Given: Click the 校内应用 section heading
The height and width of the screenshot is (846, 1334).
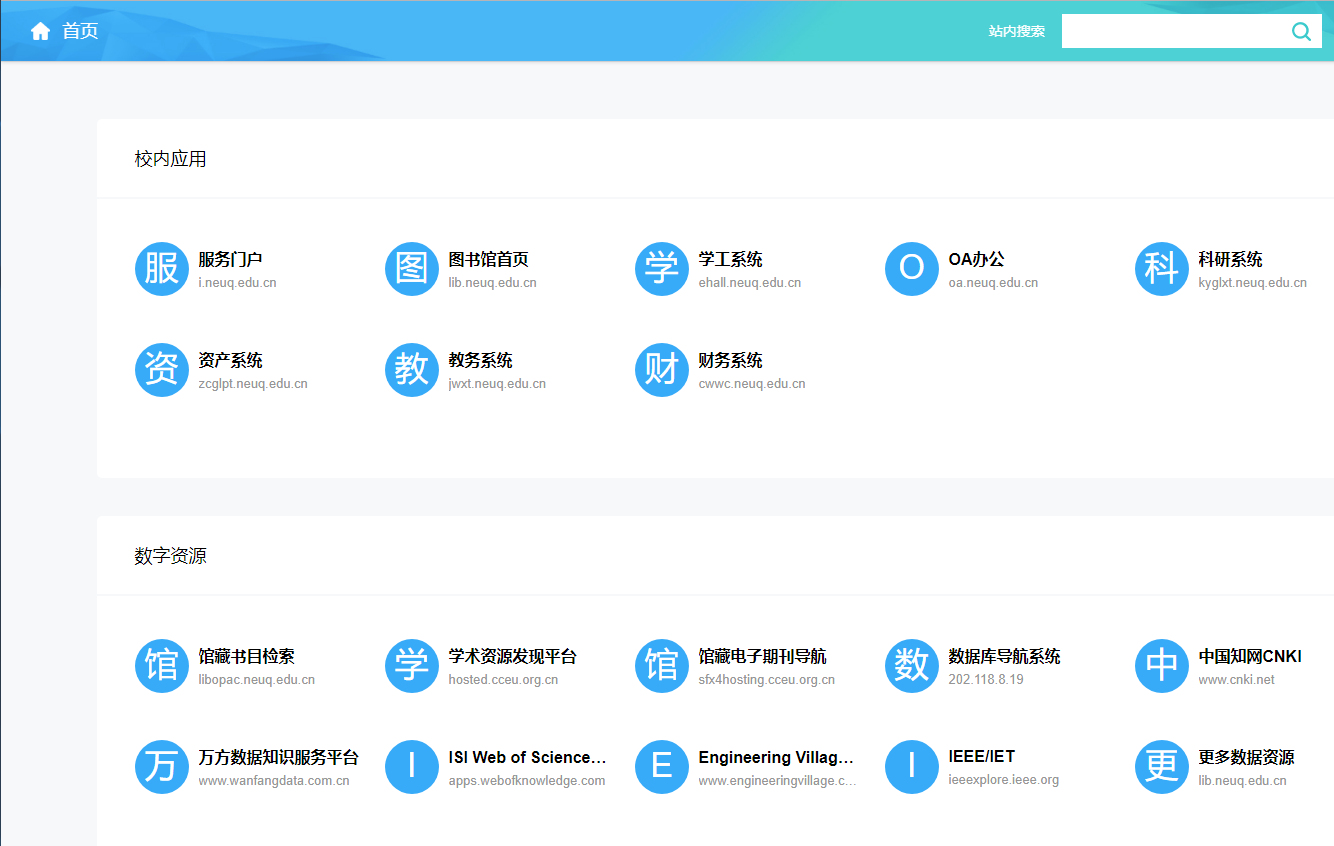Looking at the screenshot, I should click(171, 159).
